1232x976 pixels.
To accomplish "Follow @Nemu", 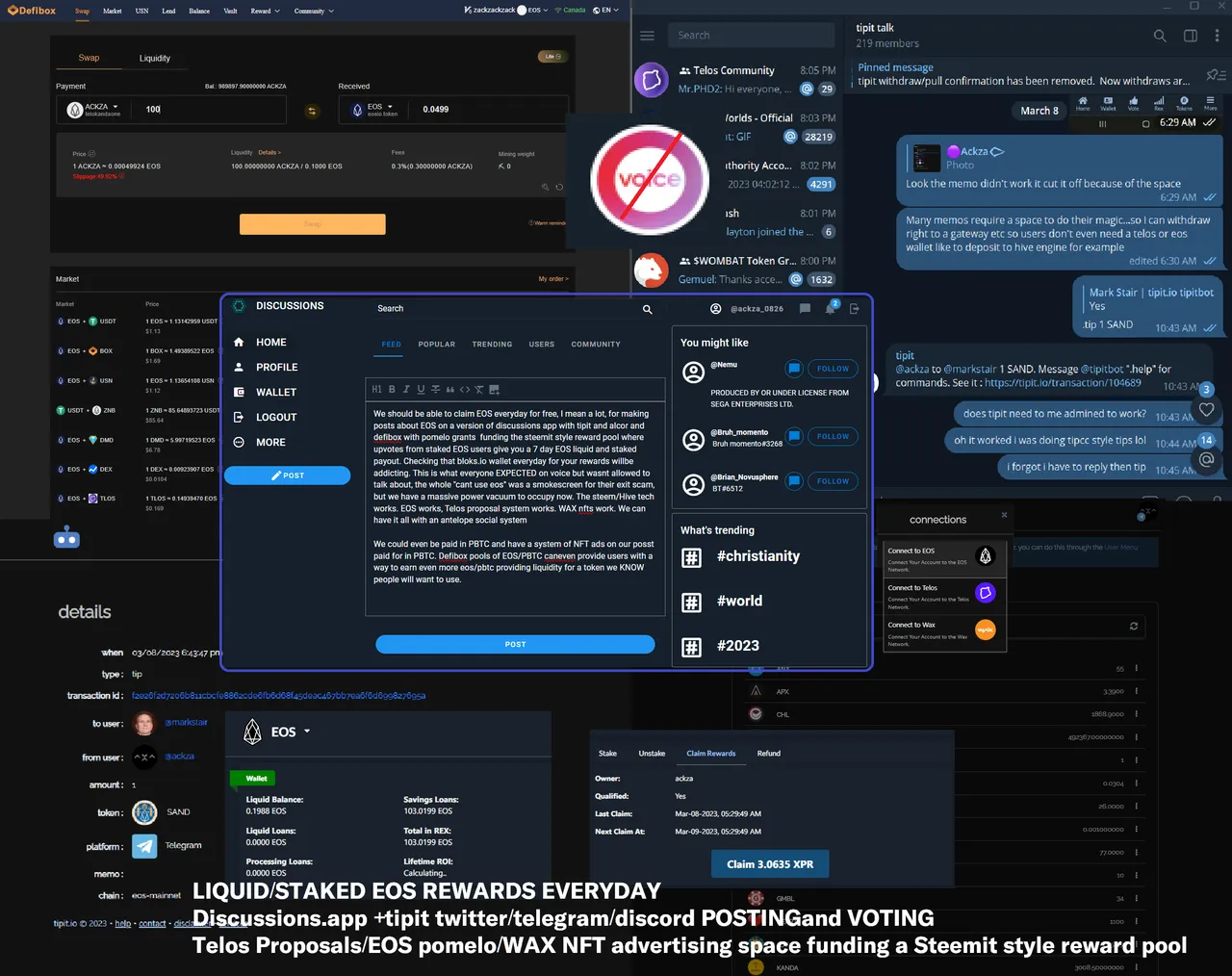I will tap(833, 369).
